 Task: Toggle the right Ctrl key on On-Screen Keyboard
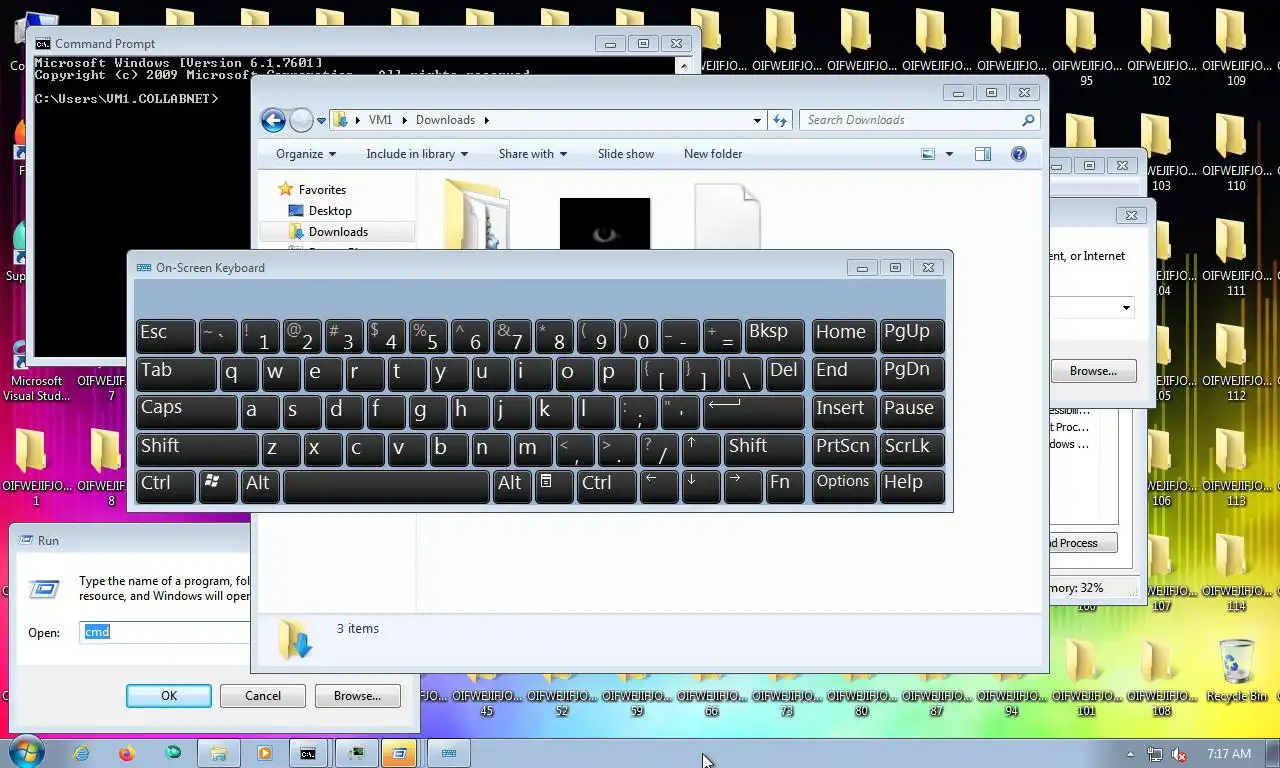(607, 485)
